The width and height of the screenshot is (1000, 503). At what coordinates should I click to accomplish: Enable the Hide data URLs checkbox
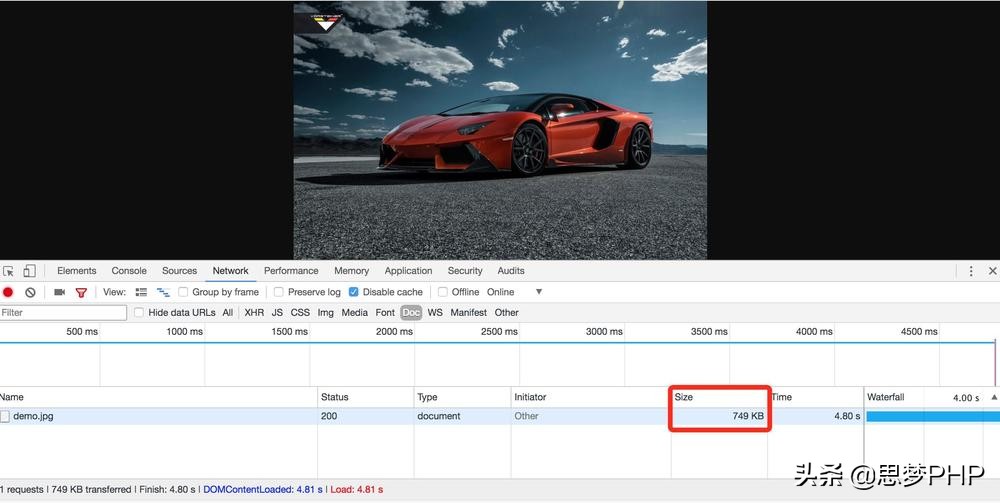pyautogui.click(x=139, y=313)
